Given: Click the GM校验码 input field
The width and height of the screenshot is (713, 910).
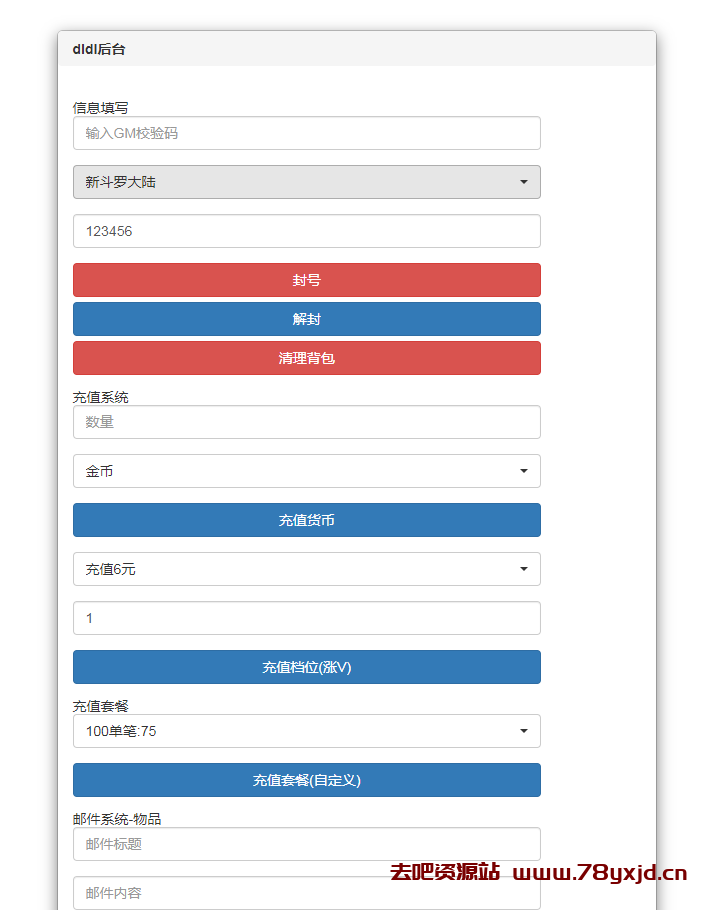Looking at the screenshot, I should coord(306,133).
